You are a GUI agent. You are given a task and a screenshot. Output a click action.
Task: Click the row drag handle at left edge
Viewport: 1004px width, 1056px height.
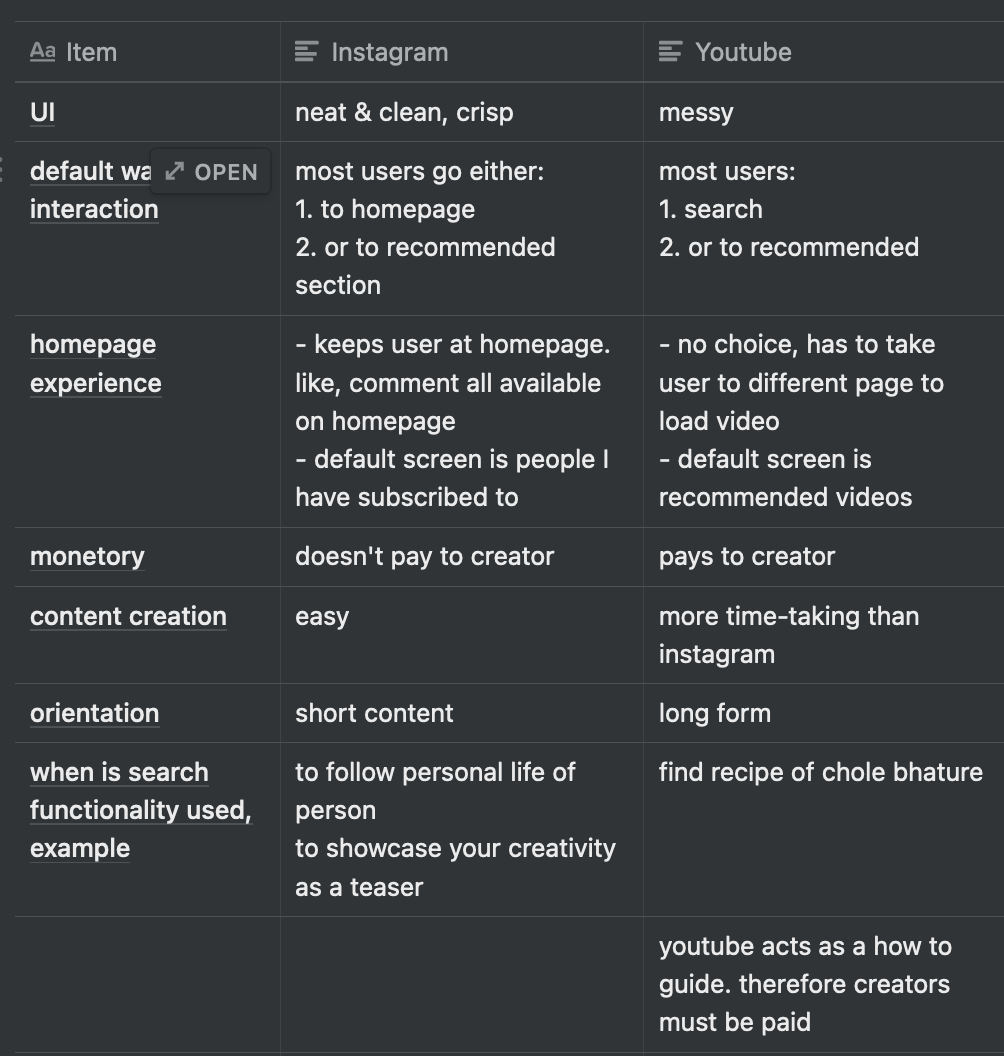[2, 170]
